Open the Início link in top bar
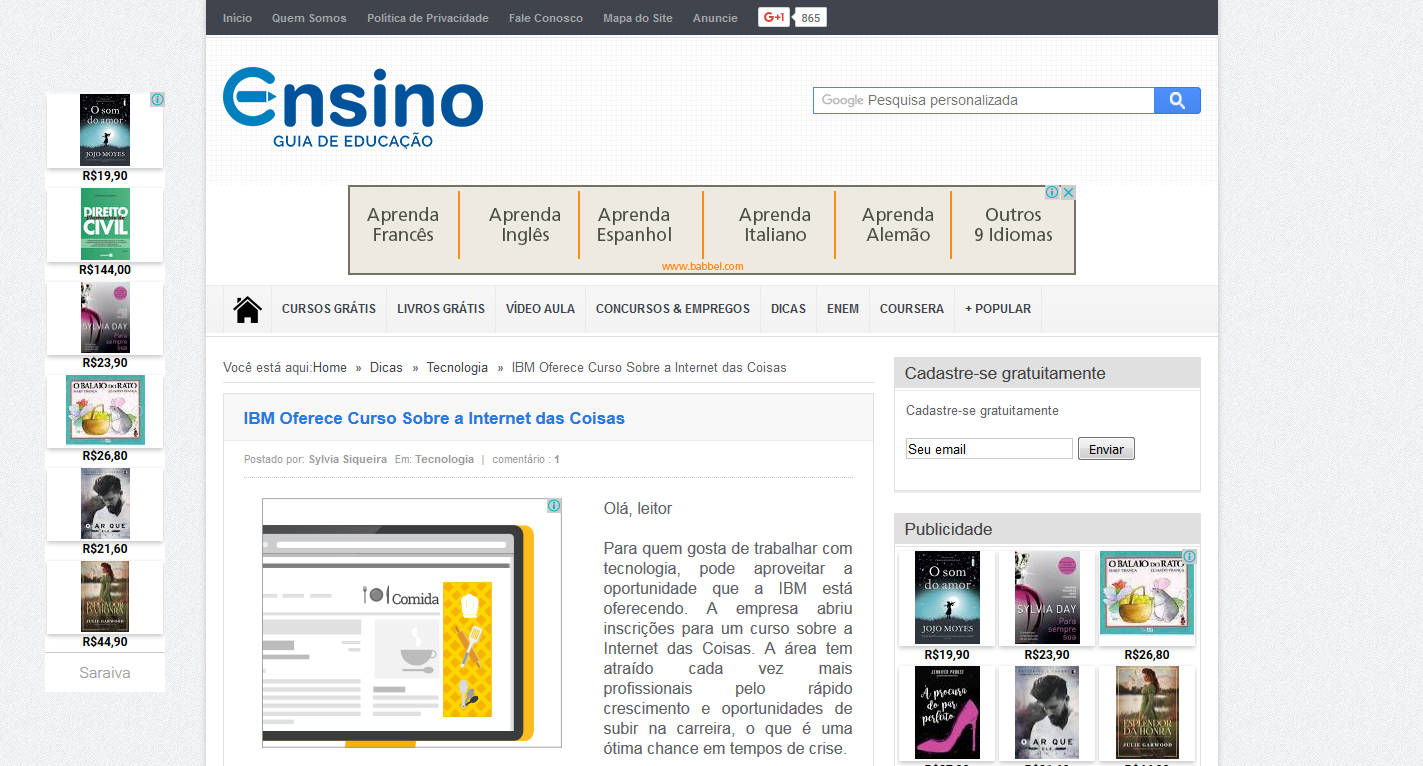Screen dimensions: 1423x766 (237, 18)
